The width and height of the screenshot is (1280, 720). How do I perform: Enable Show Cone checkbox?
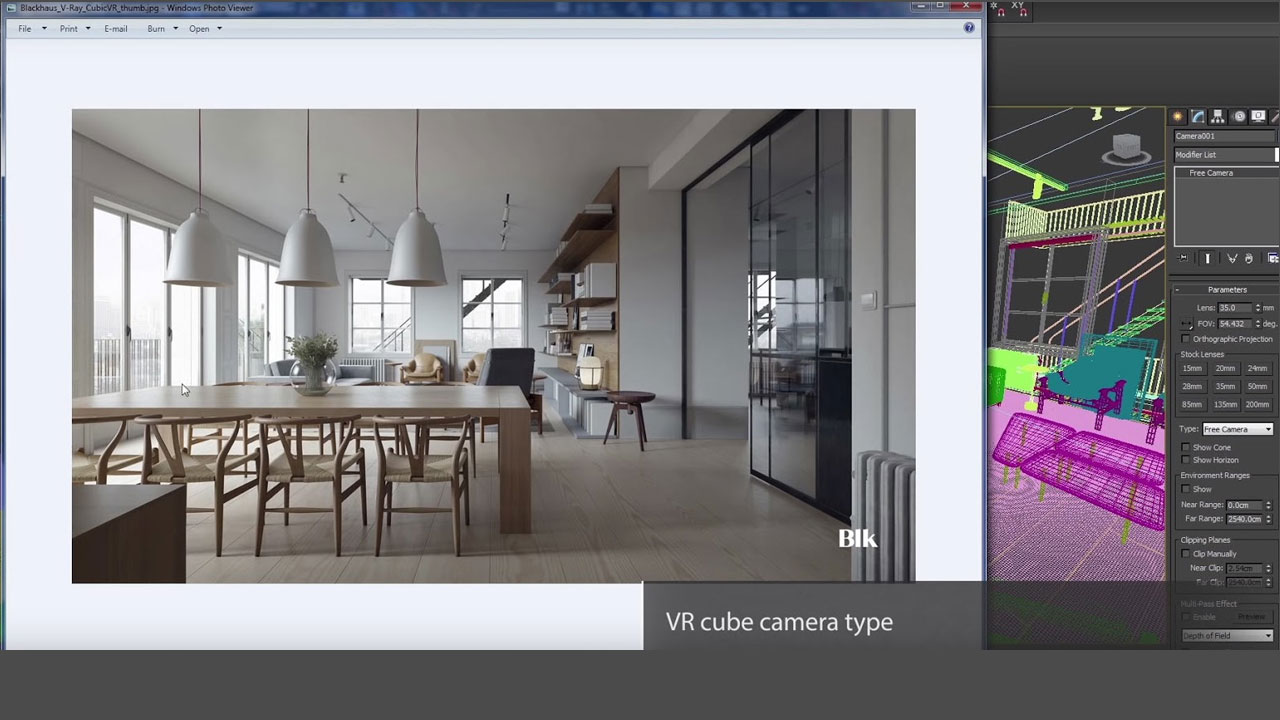point(1187,447)
